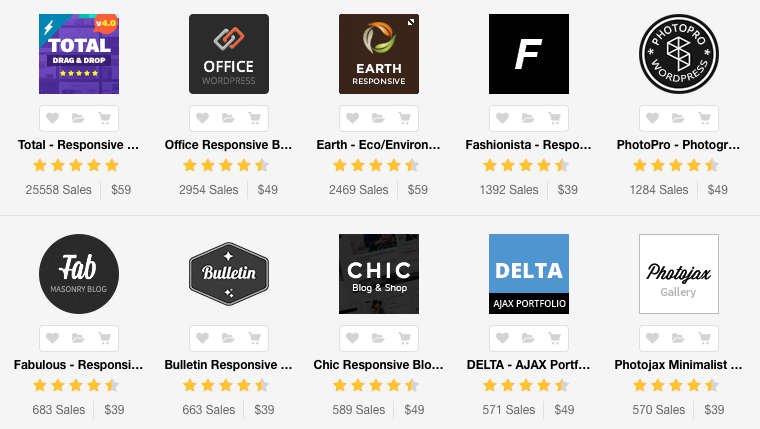The width and height of the screenshot is (760, 429).
Task: Add Earth theme to a collection folder
Action: tap(379, 118)
